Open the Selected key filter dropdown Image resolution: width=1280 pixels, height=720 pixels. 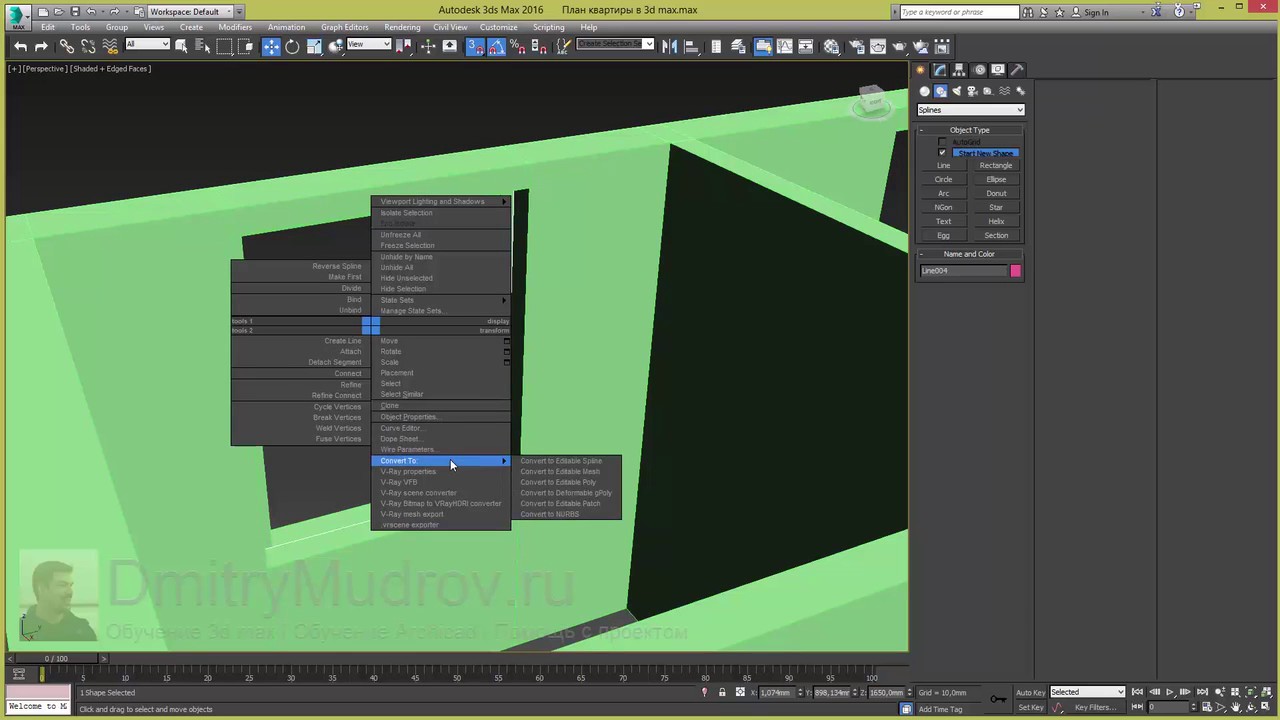click(1087, 692)
